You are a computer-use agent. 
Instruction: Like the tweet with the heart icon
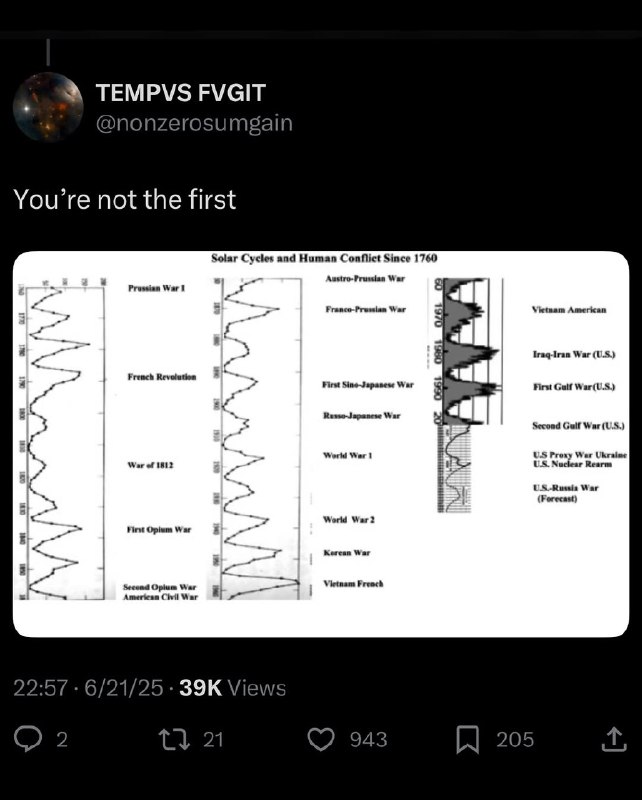pos(321,739)
